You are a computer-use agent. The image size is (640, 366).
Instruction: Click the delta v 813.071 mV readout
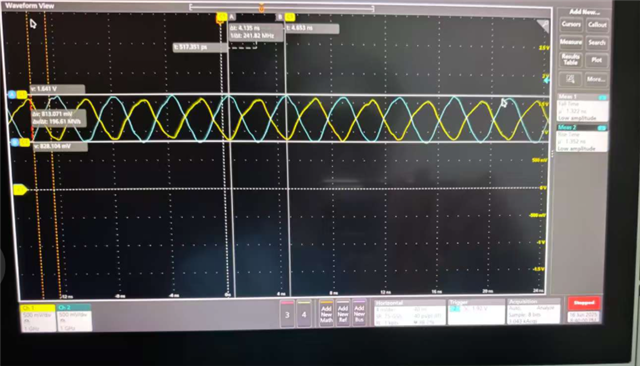pyautogui.click(x=58, y=118)
